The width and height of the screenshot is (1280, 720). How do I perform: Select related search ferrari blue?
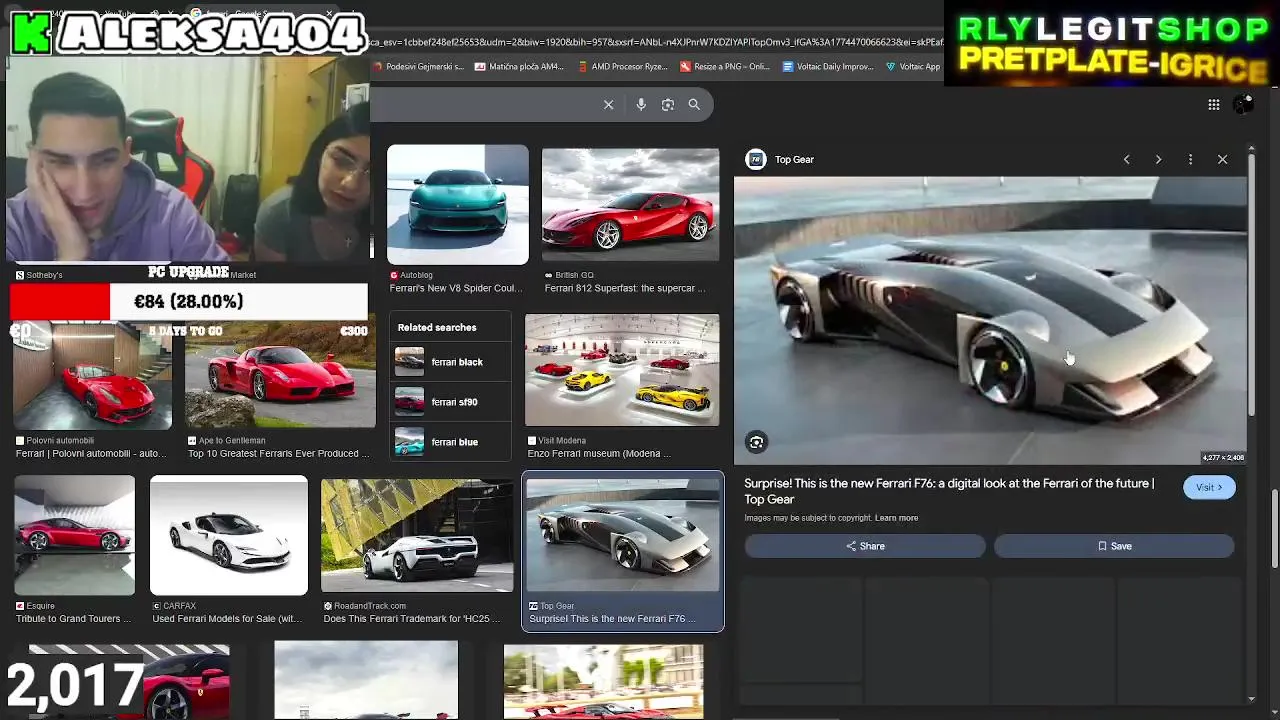click(x=450, y=442)
